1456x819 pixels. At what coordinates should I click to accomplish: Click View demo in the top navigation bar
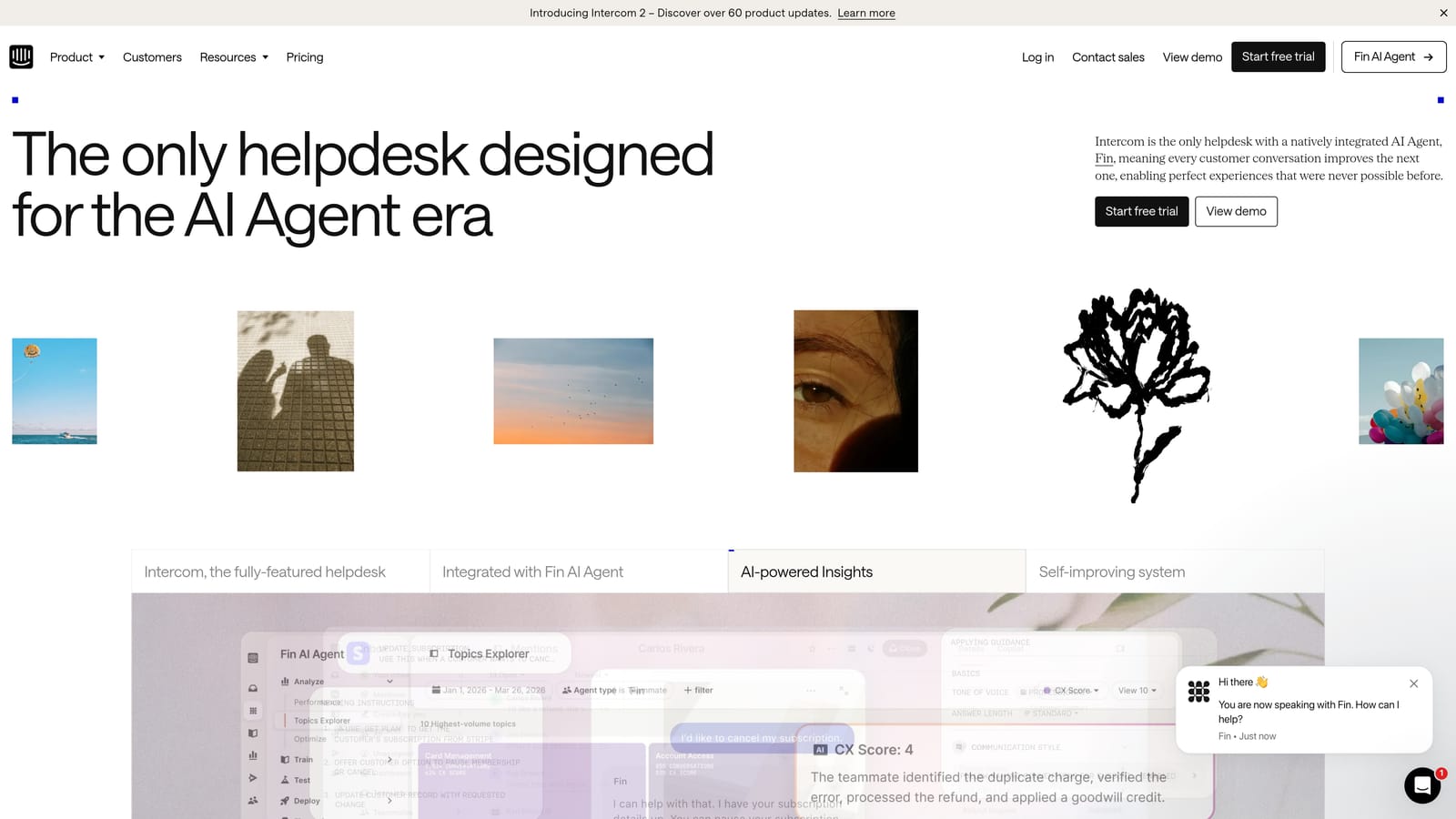(x=1192, y=57)
